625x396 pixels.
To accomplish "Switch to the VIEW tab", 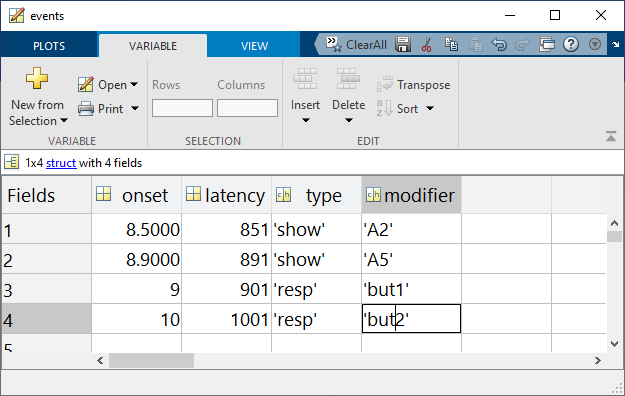I will click(x=254, y=46).
